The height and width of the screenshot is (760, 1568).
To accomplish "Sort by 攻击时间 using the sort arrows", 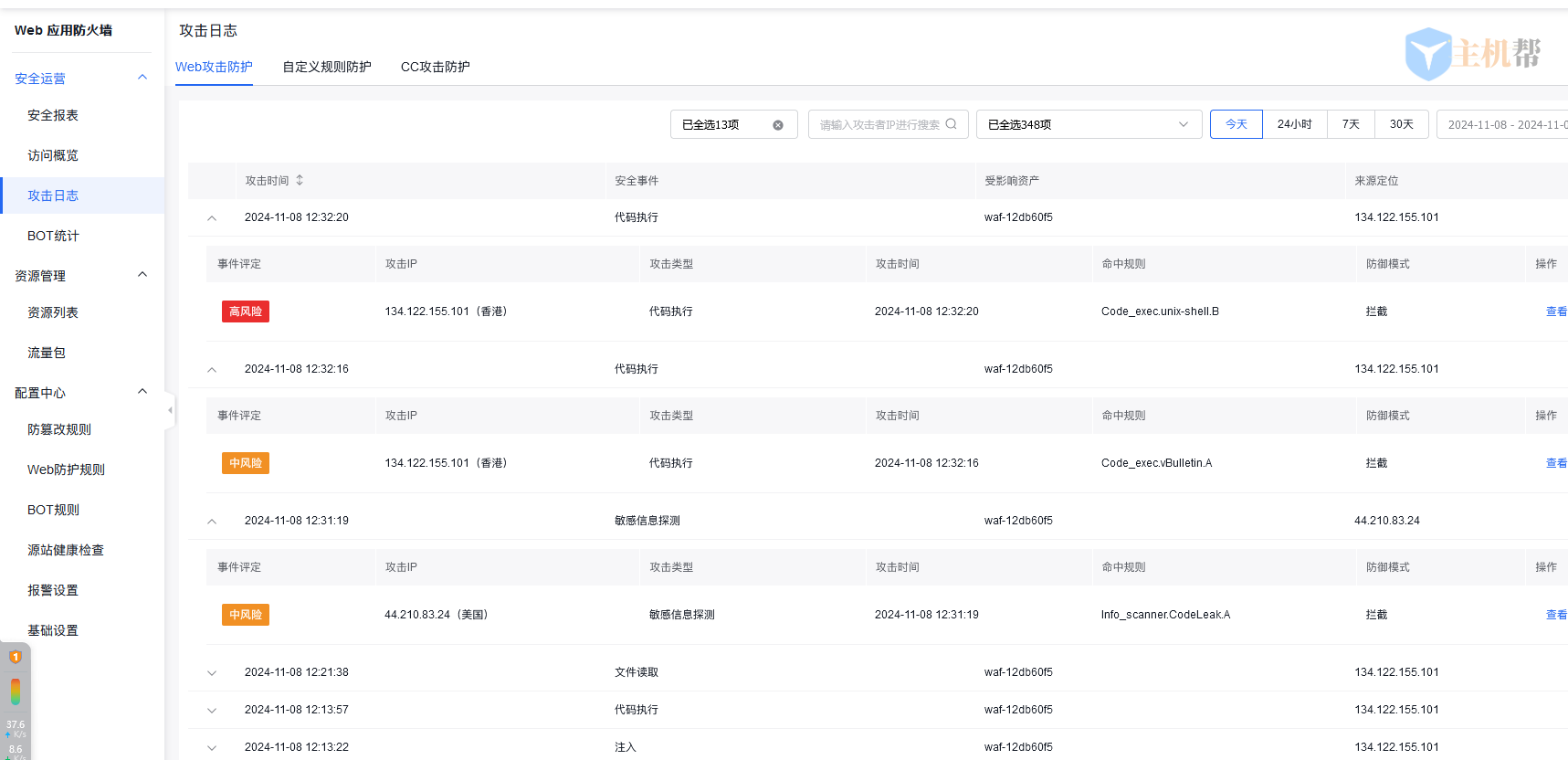I will coord(300,181).
